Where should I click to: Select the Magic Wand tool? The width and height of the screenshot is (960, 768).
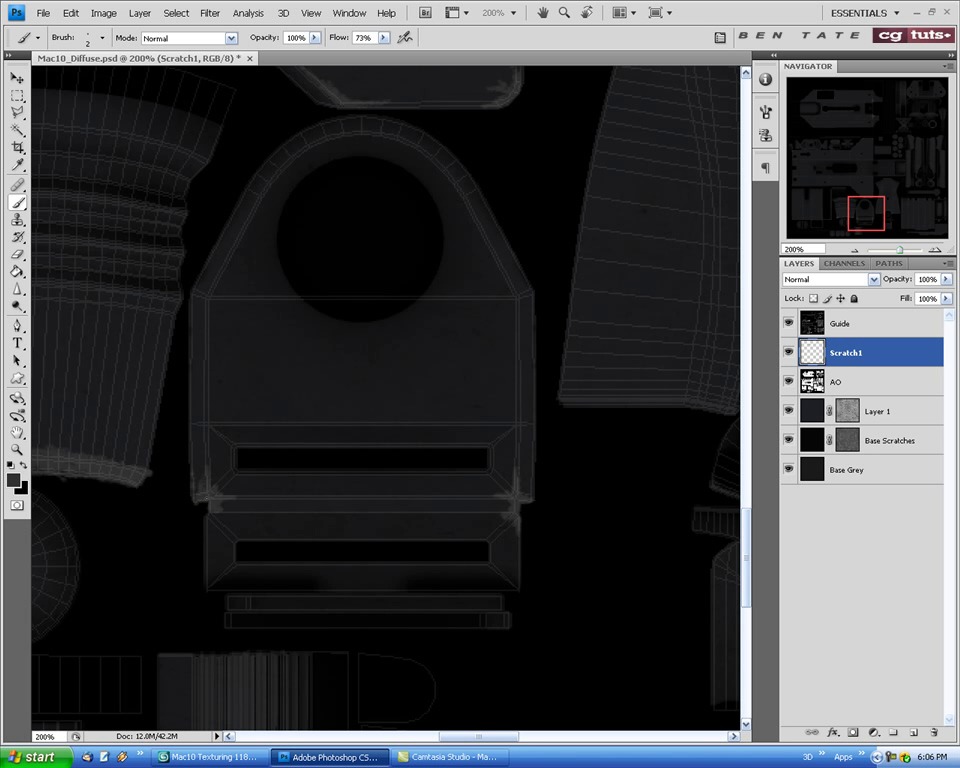[x=17, y=130]
